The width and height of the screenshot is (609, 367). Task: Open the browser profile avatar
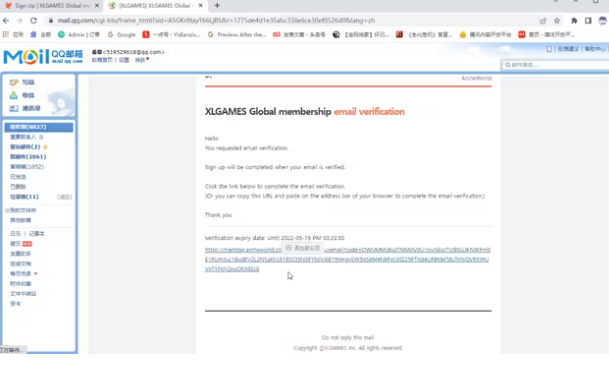tap(602, 21)
